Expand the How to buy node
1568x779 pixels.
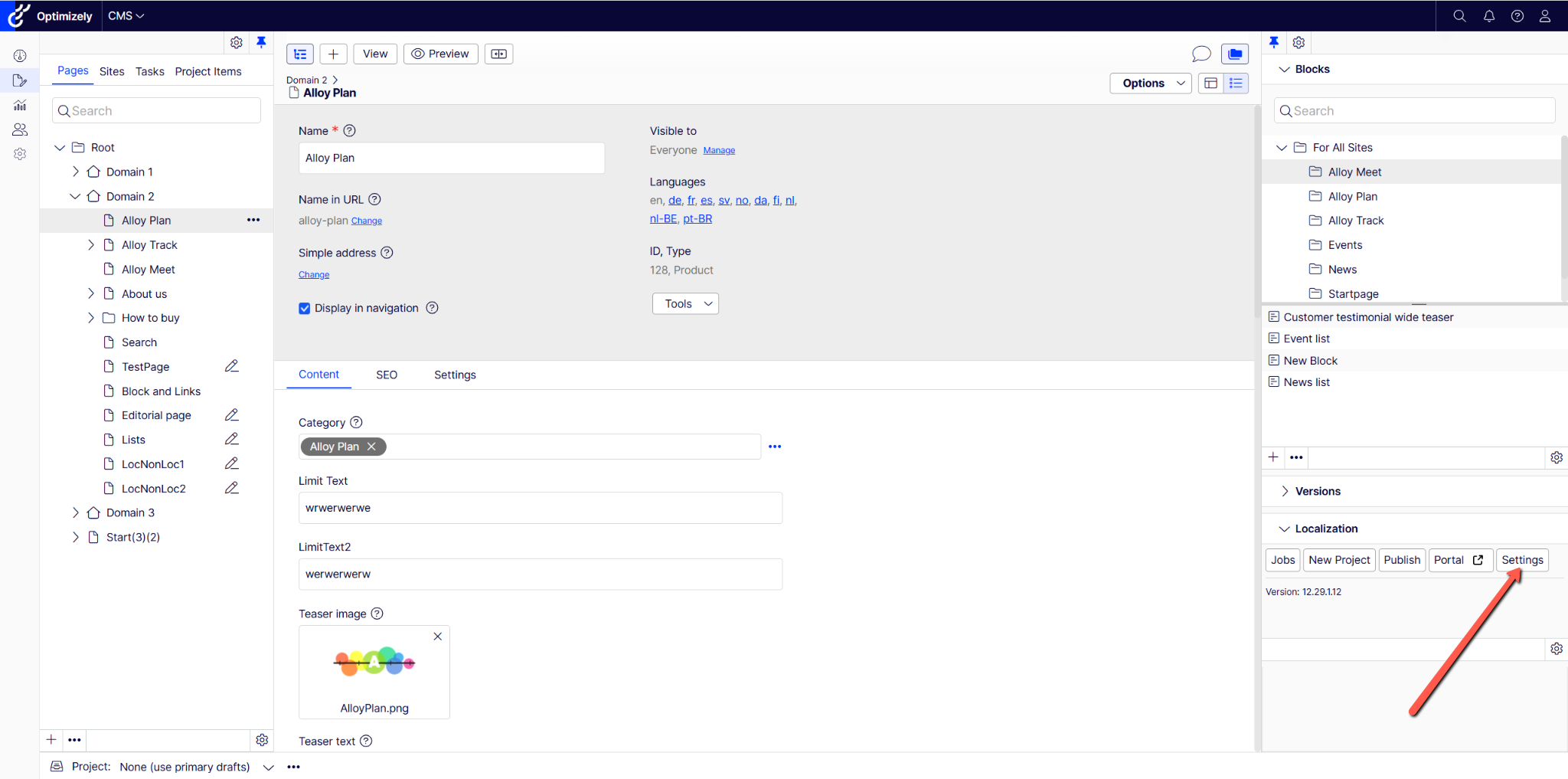click(90, 317)
